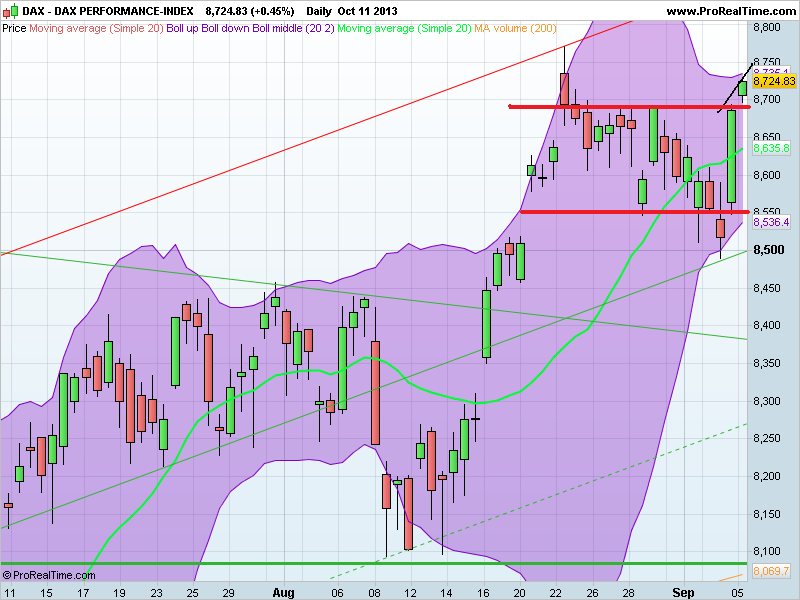Click the bold 8,500 price axis label

click(768, 249)
